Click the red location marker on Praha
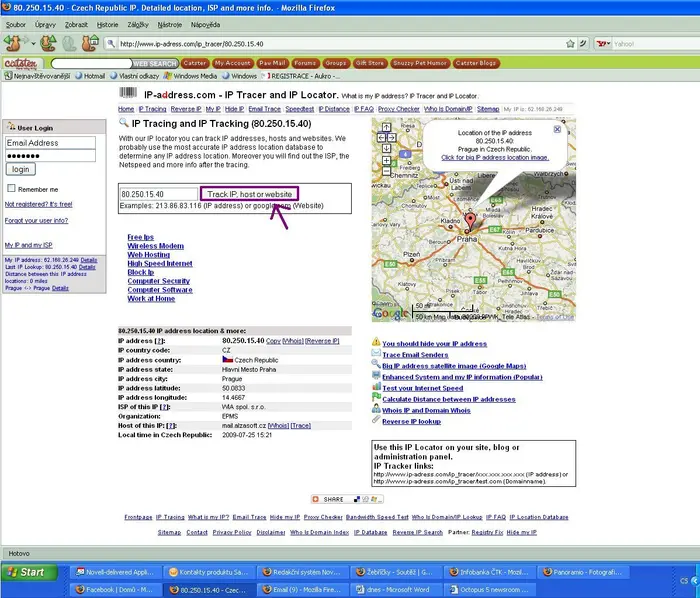Image resolution: width=700 pixels, height=598 pixels. 470,221
